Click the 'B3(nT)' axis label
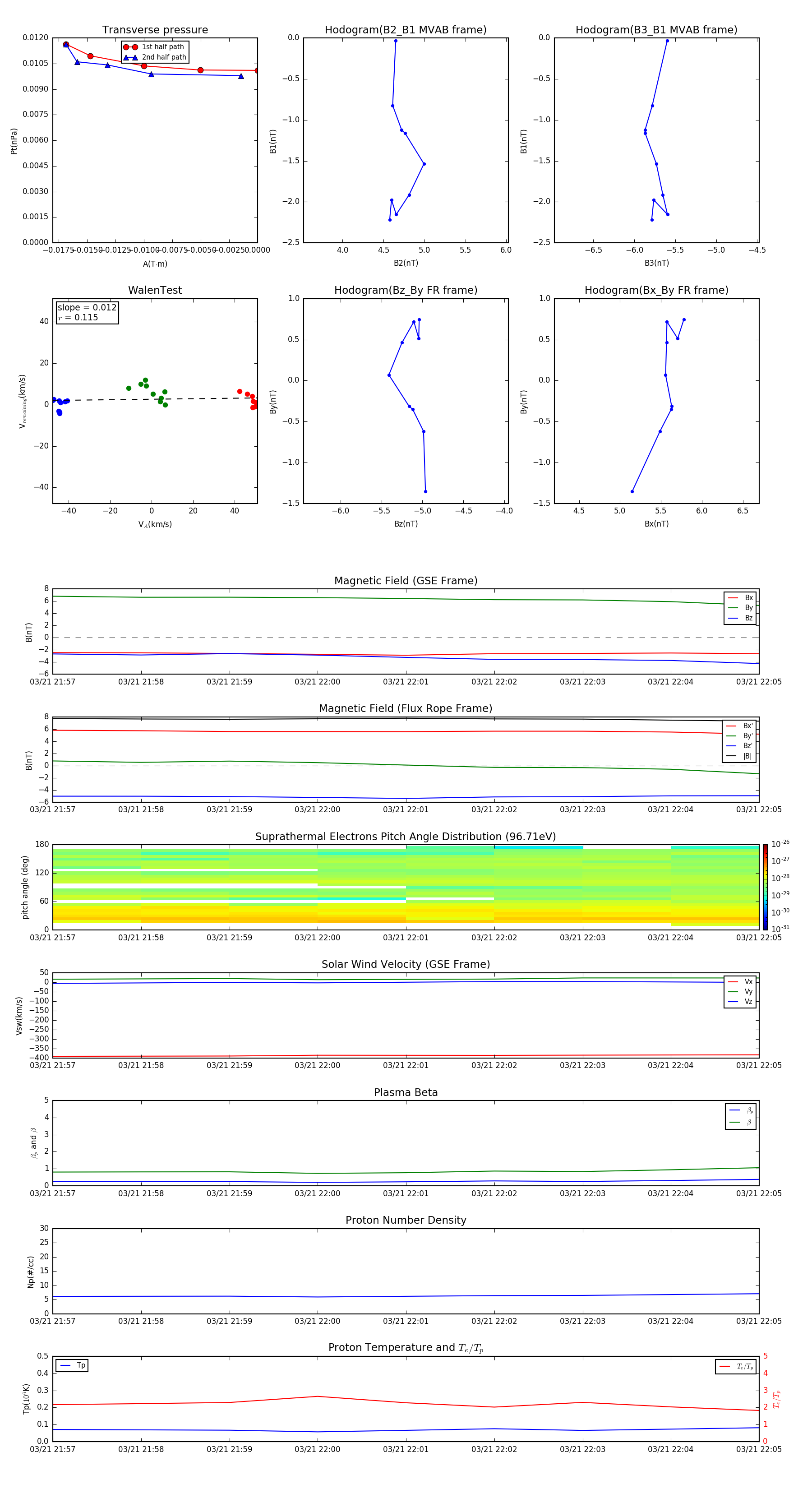The image size is (812, 1489). [656, 263]
